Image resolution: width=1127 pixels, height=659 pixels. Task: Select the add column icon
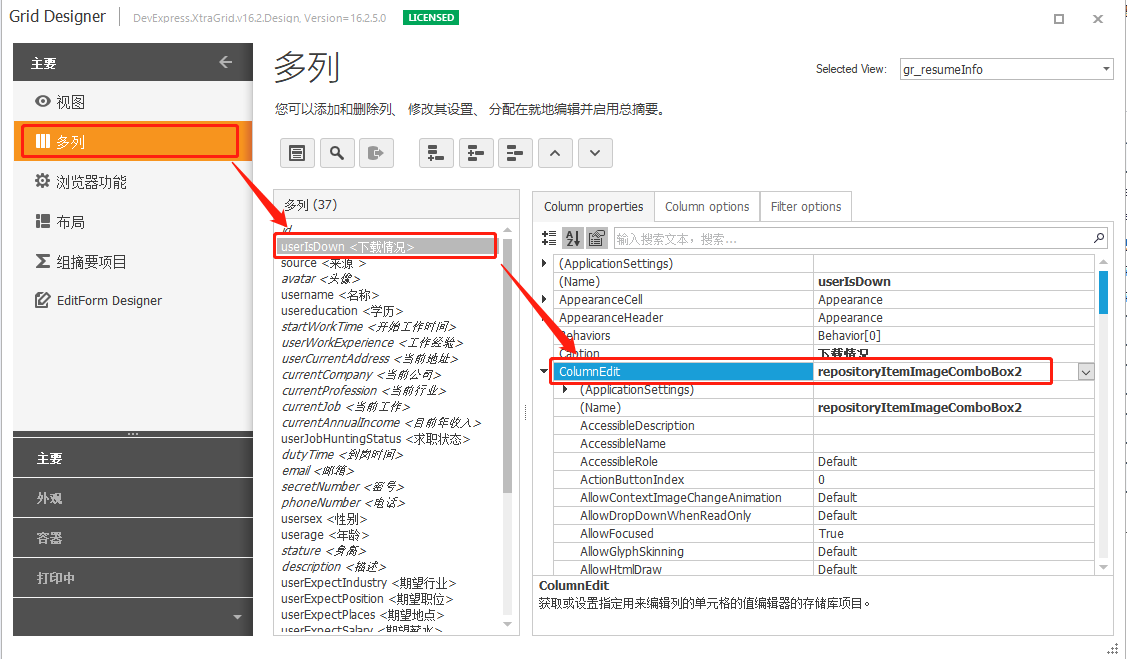pyautogui.click(x=435, y=152)
